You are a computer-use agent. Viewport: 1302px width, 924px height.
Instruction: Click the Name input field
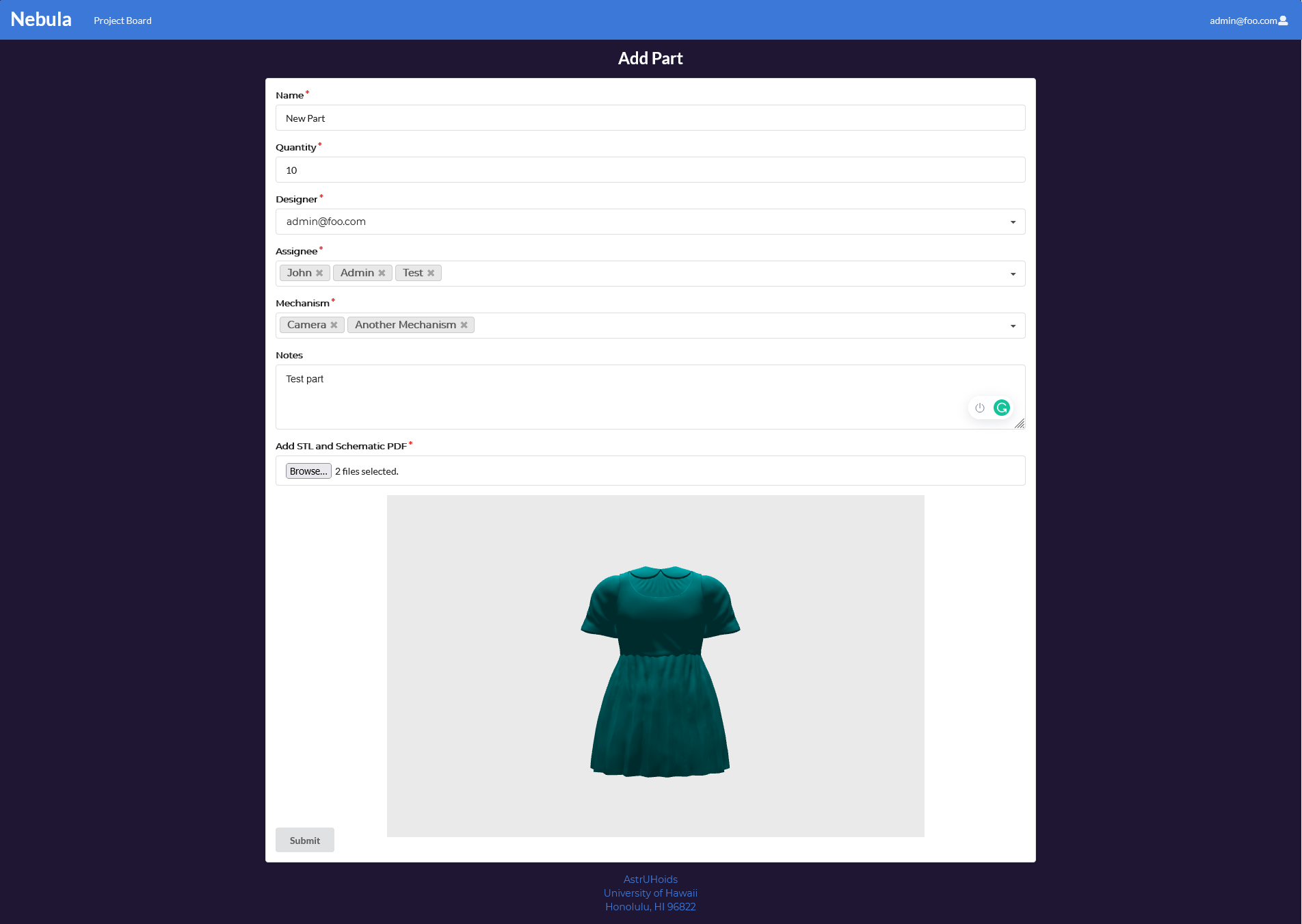650,118
